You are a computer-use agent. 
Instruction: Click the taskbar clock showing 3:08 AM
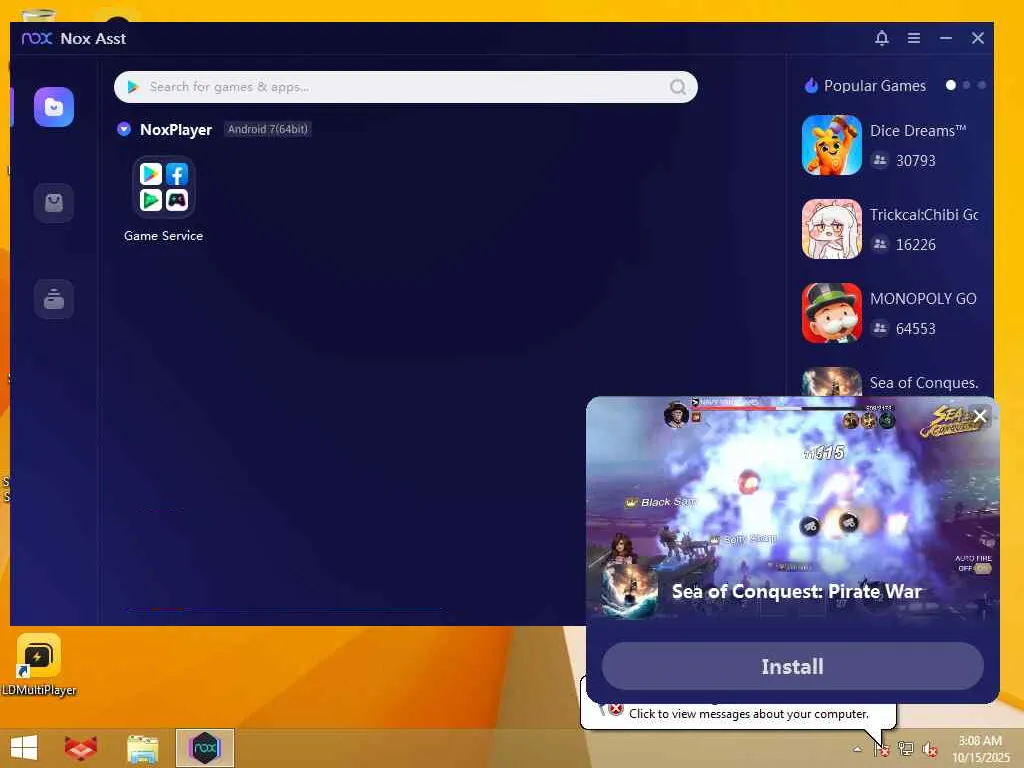[980, 749]
